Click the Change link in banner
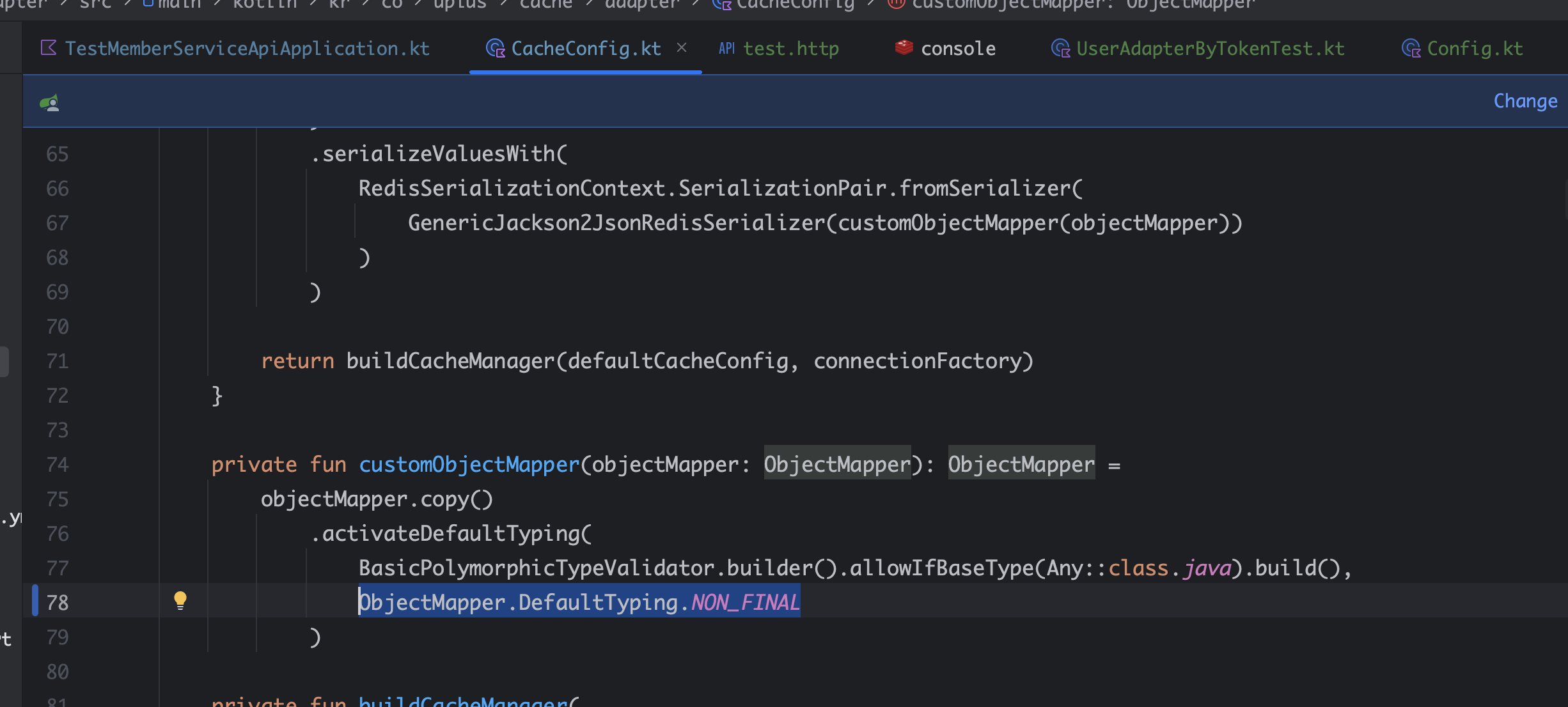Screen dimensions: 1568x707 [1525, 101]
